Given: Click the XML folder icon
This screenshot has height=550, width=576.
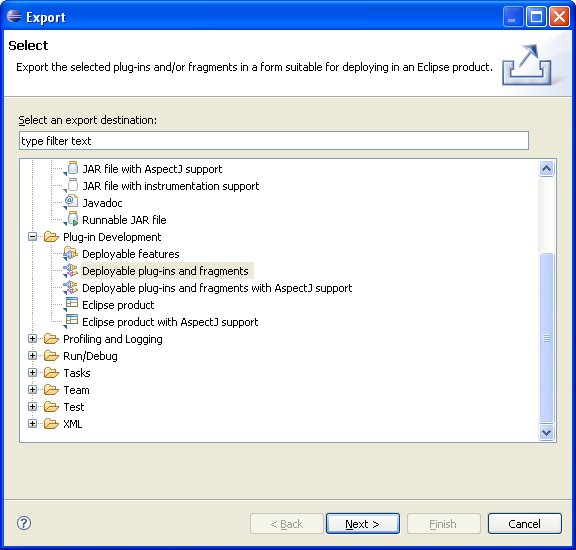Looking at the screenshot, I should [x=51, y=424].
